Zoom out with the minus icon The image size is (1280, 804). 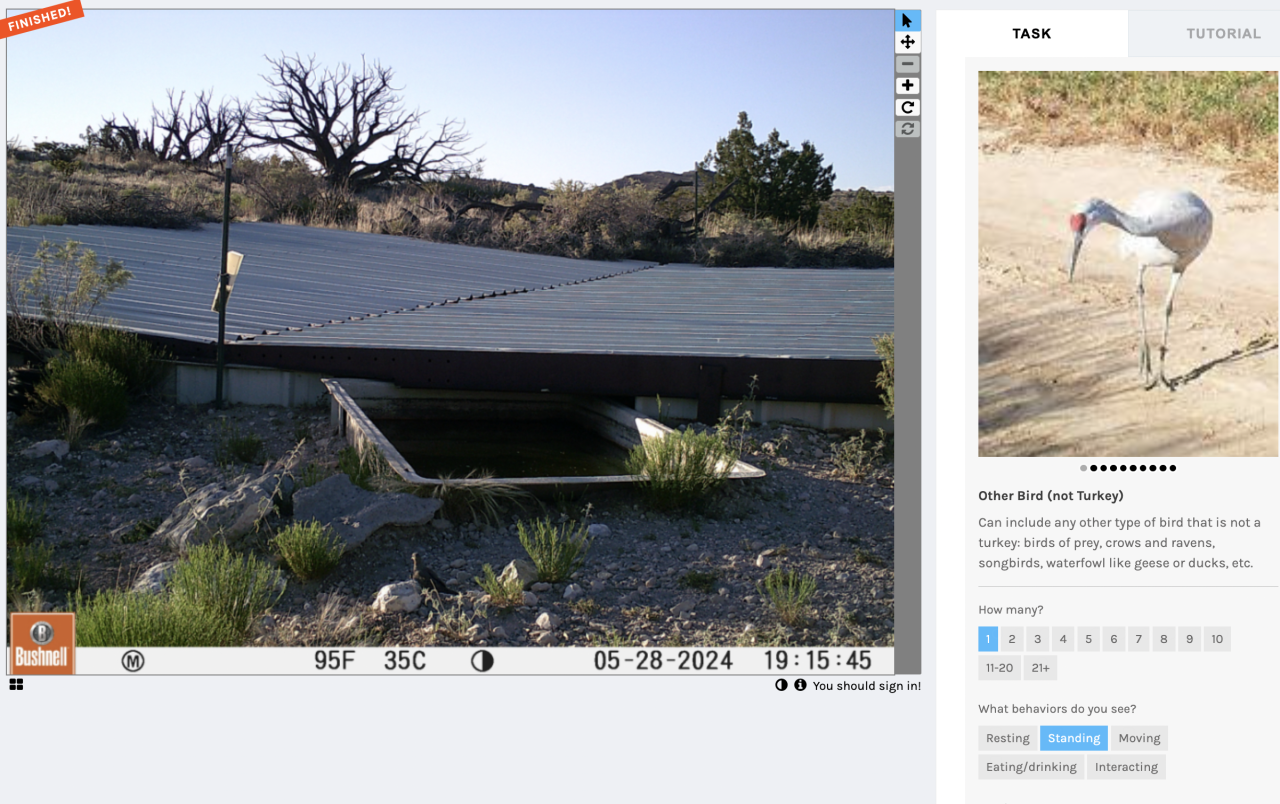coord(907,64)
